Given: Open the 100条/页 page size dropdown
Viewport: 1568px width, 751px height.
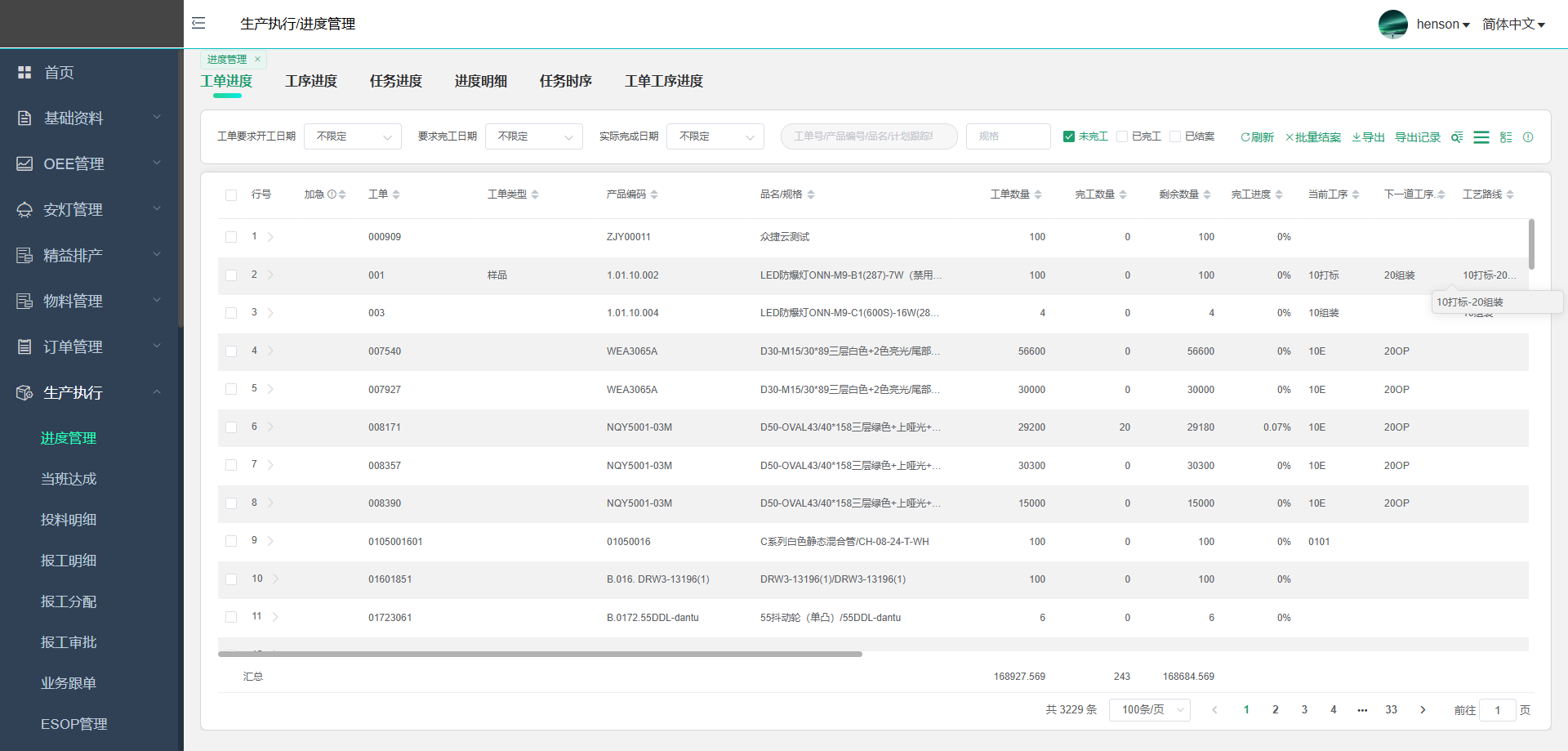Looking at the screenshot, I should tap(1149, 710).
